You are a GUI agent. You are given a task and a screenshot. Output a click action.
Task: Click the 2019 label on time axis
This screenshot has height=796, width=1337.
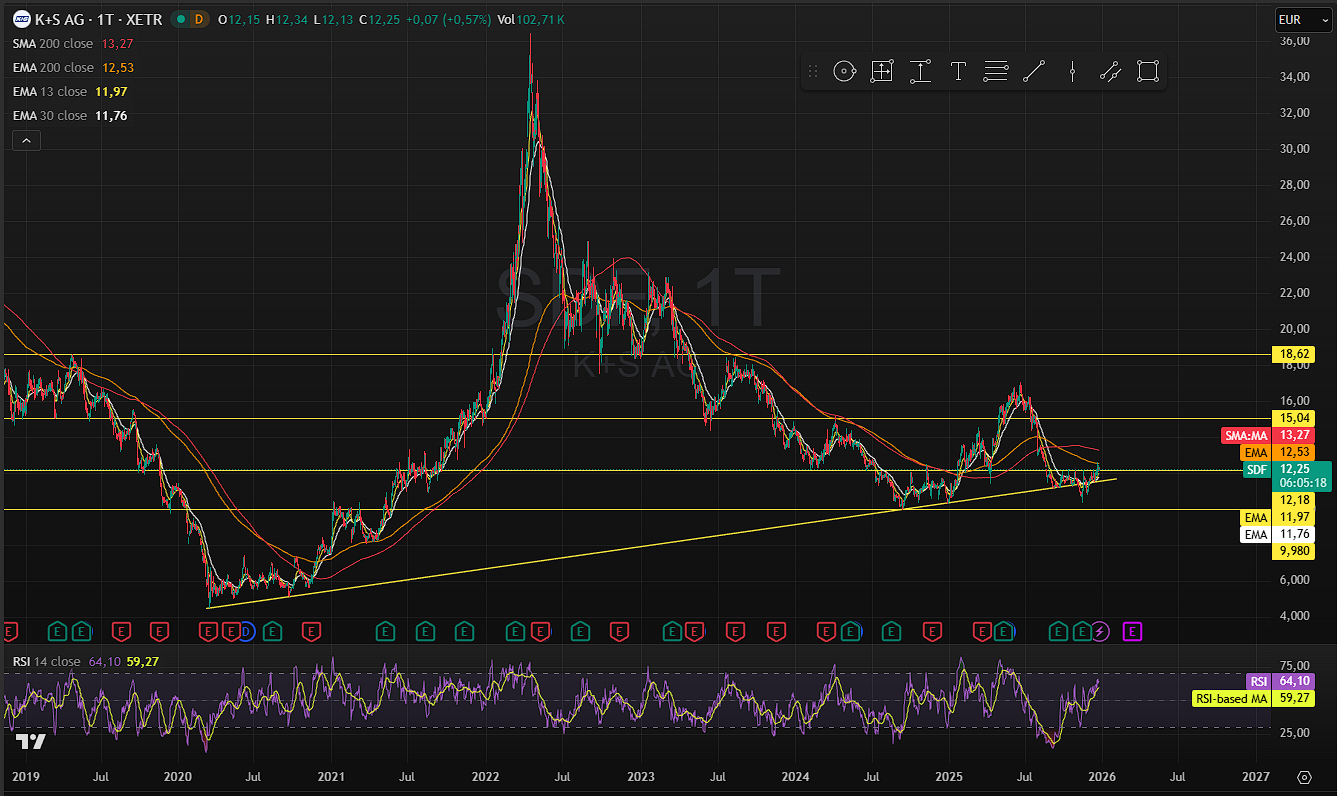click(25, 776)
